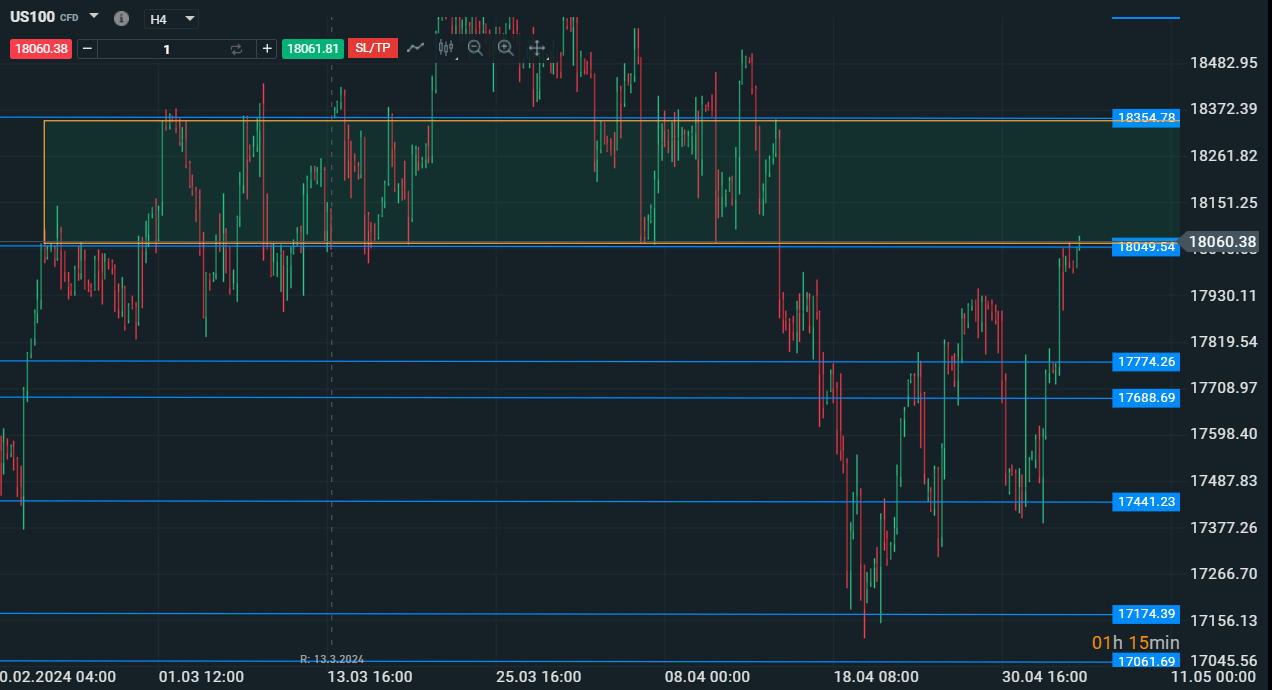
Task: Select the 17774.26 price line label
Action: coord(1146,362)
